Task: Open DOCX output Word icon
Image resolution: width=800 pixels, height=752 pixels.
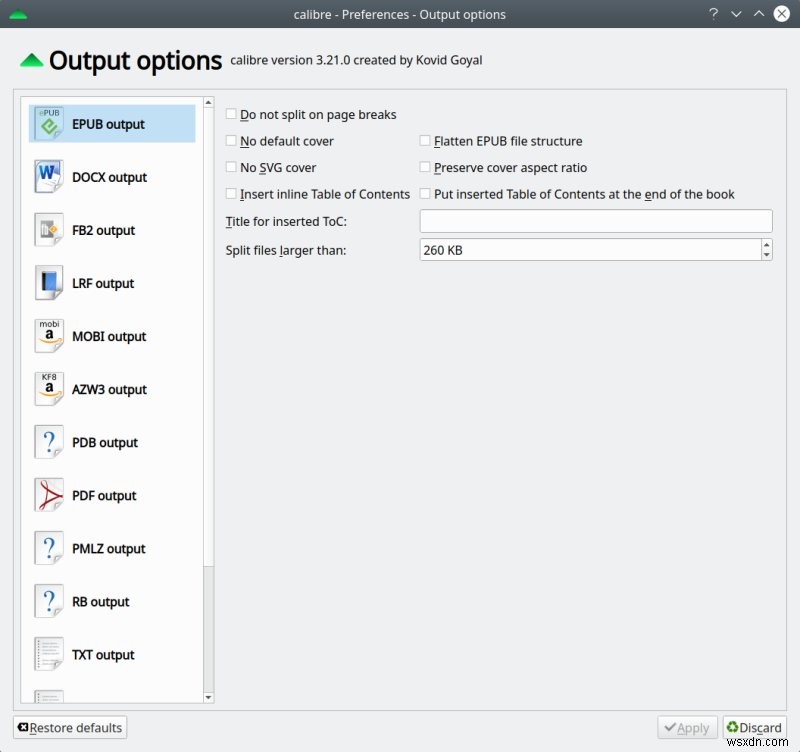Action: click(x=49, y=177)
